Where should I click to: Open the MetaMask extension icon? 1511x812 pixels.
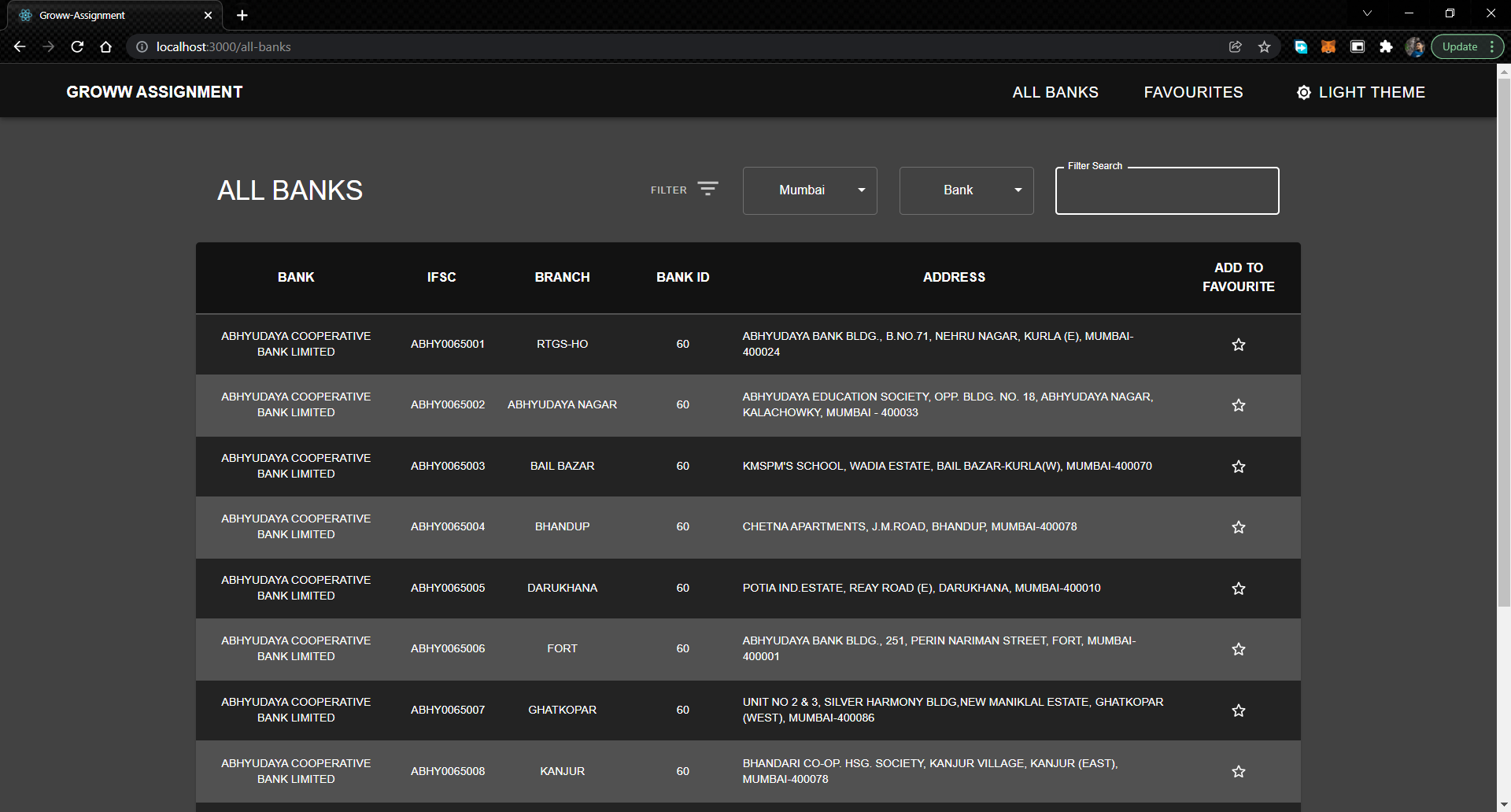[1328, 46]
